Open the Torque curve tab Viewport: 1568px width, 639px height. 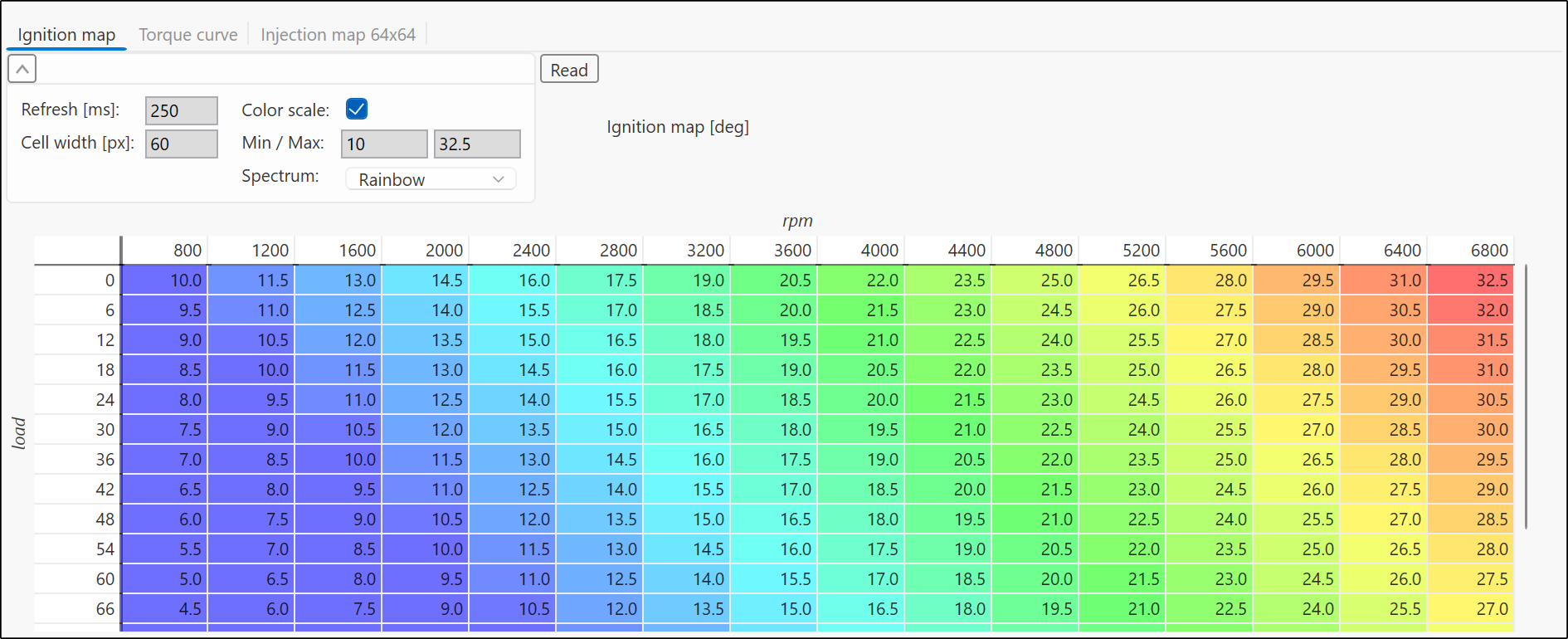(x=188, y=35)
